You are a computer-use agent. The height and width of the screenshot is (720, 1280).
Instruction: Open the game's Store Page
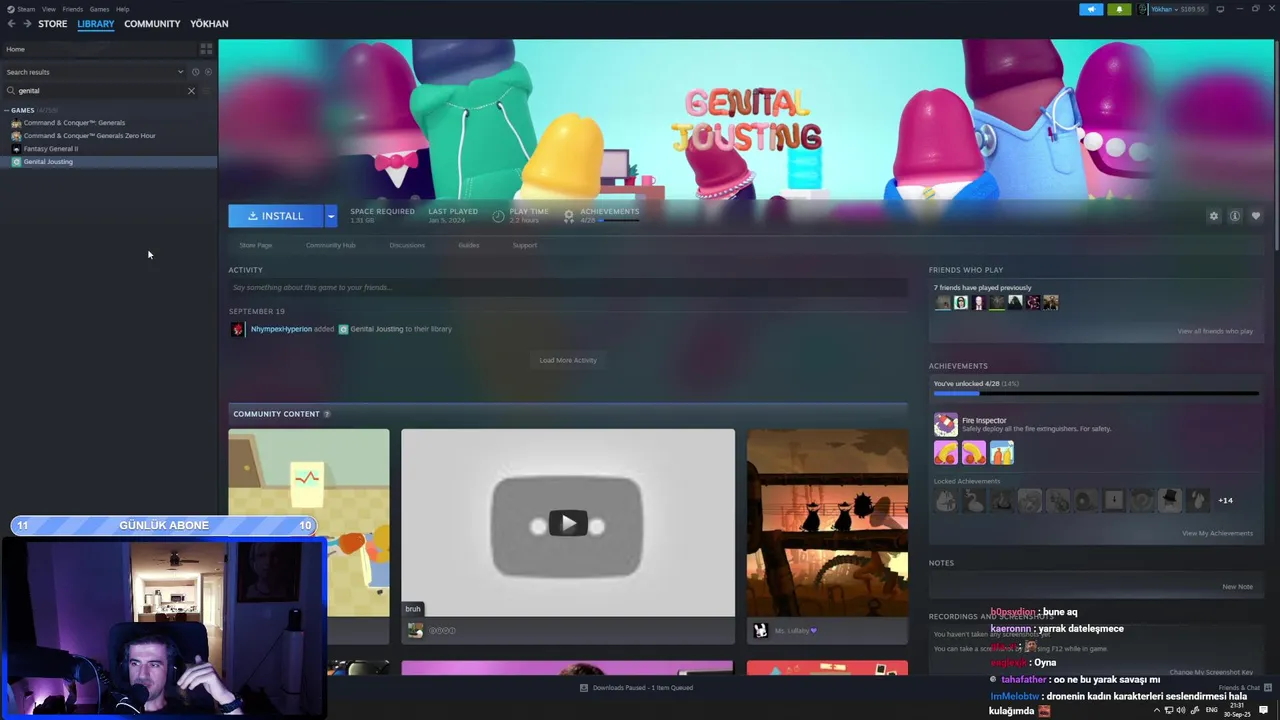tap(255, 245)
